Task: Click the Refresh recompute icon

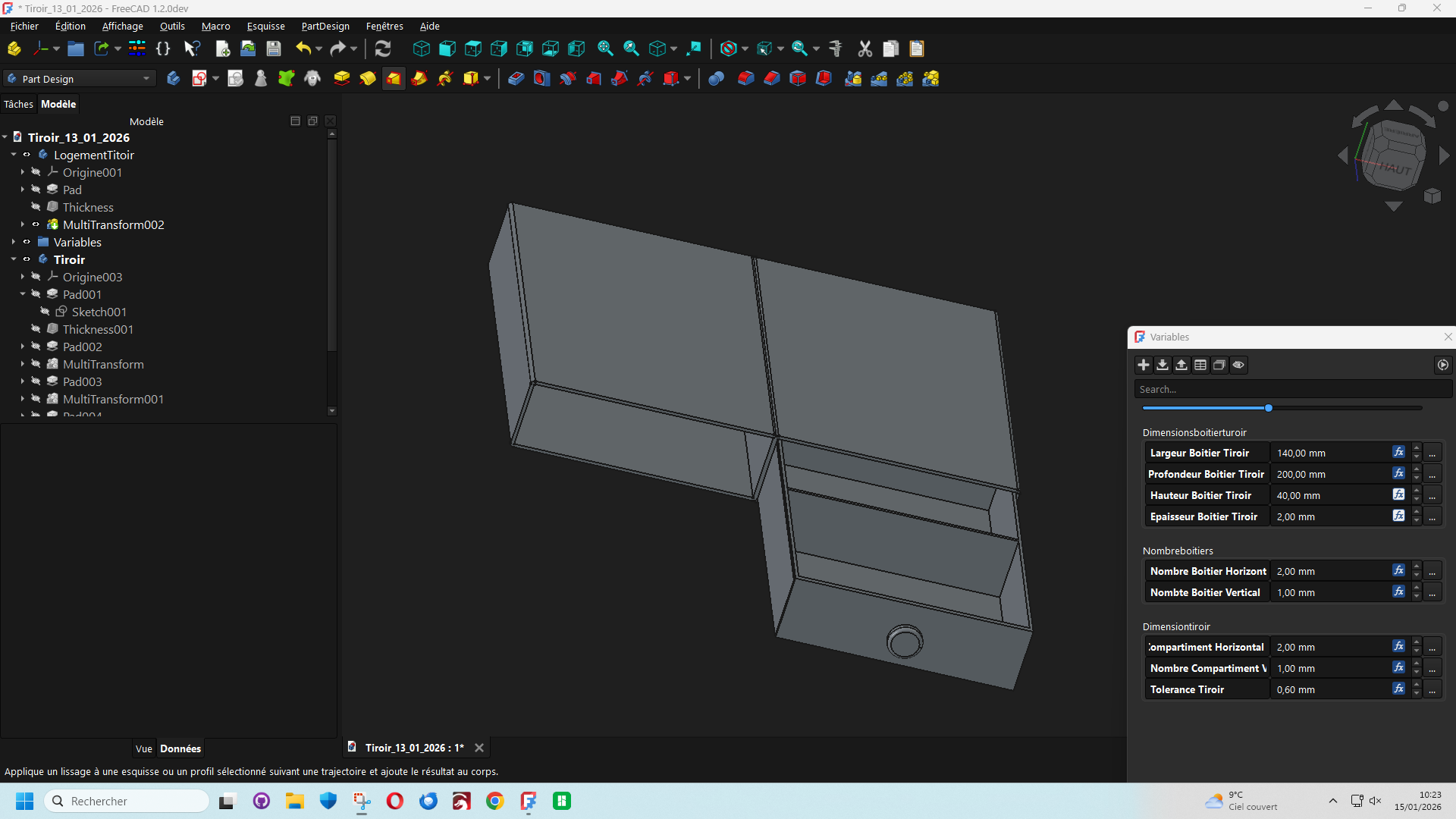Action: click(383, 49)
